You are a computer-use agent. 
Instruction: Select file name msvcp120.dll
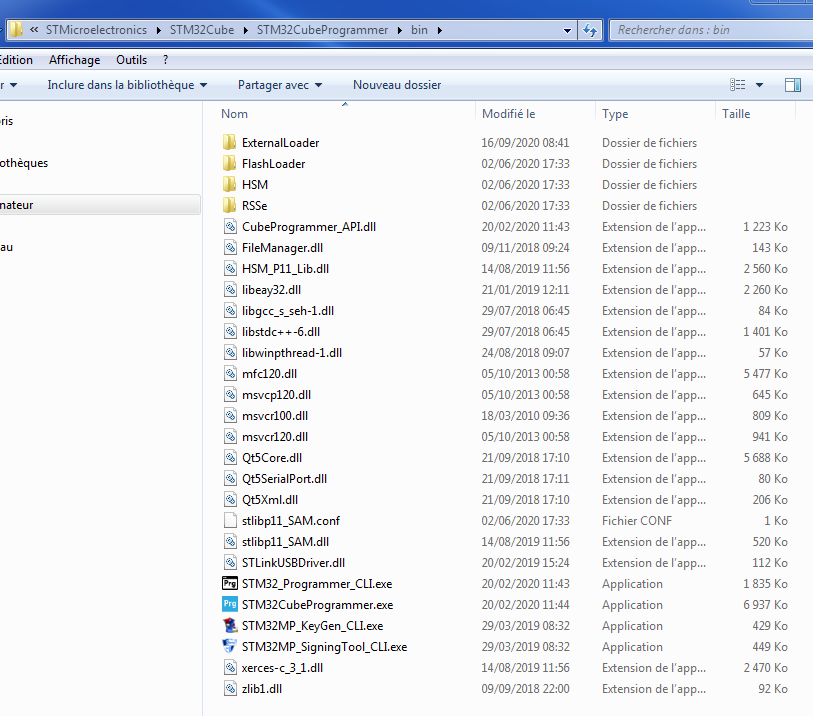(x=276, y=395)
